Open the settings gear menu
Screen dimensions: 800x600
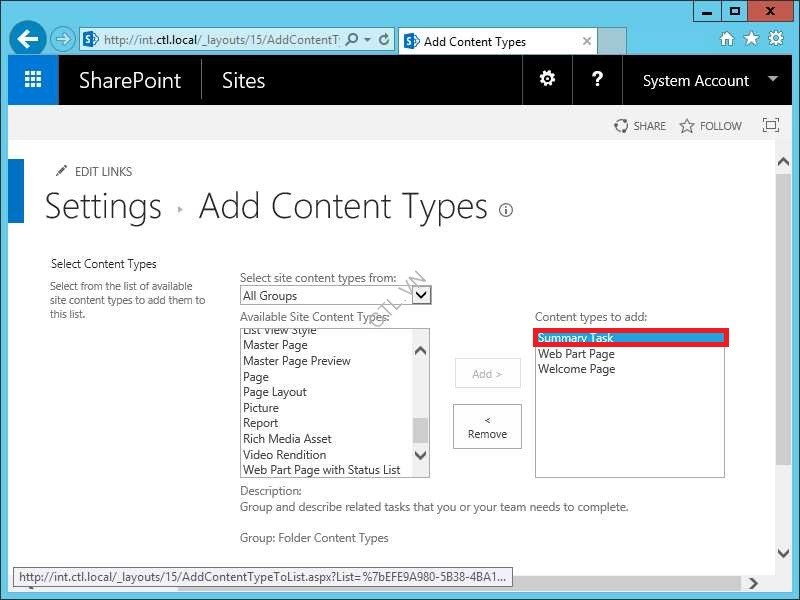click(x=547, y=80)
